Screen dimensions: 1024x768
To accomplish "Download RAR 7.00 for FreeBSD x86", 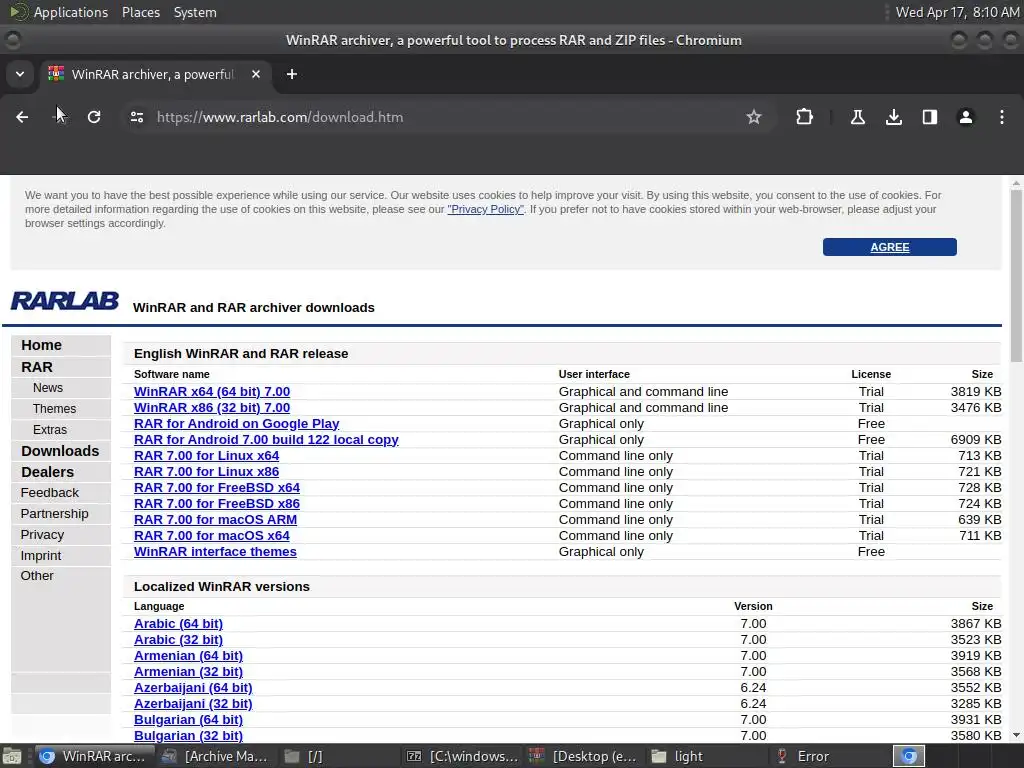I will [x=217, y=504].
